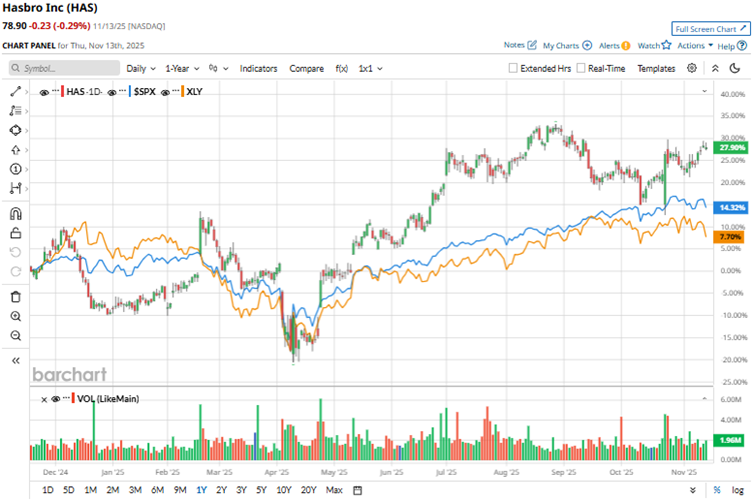Open the Fibonacci retracement tools
This screenshot has width=752, height=500.
point(15,111)
